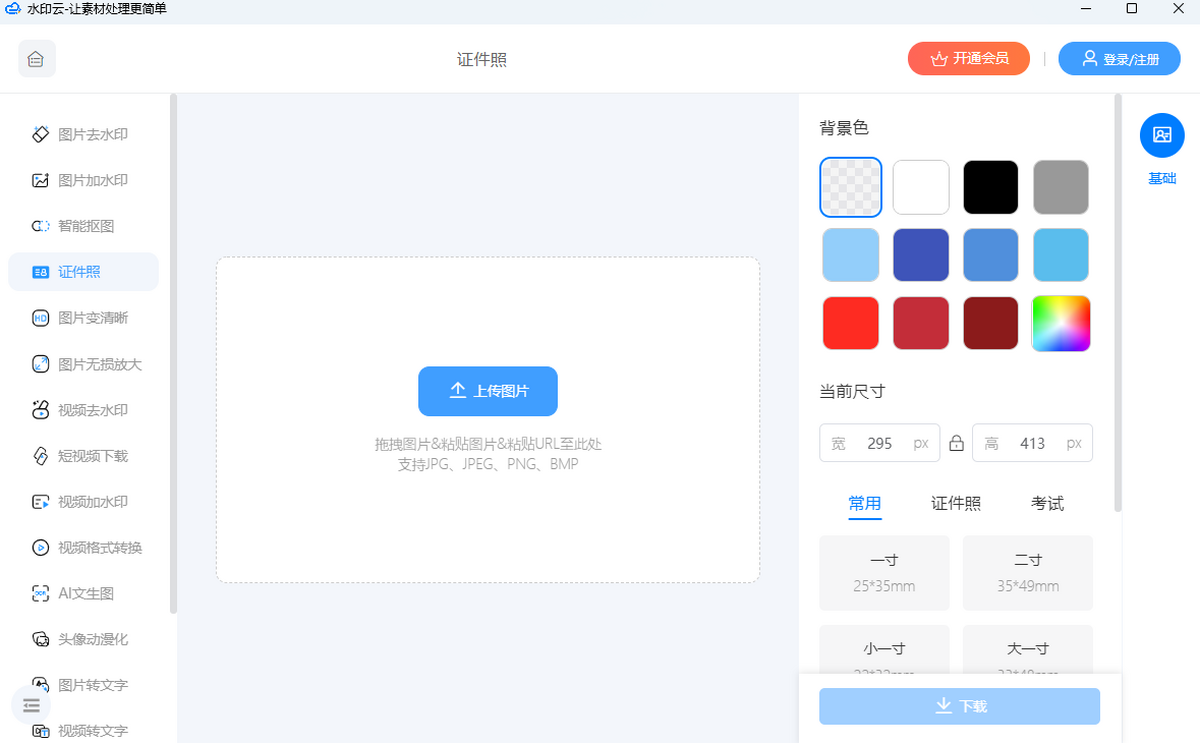Image resolution: width=1200 pixels, height=743 pixels.
Task: Select the 一寸 25*35mm size preset
Action: (x=884, y=573)
